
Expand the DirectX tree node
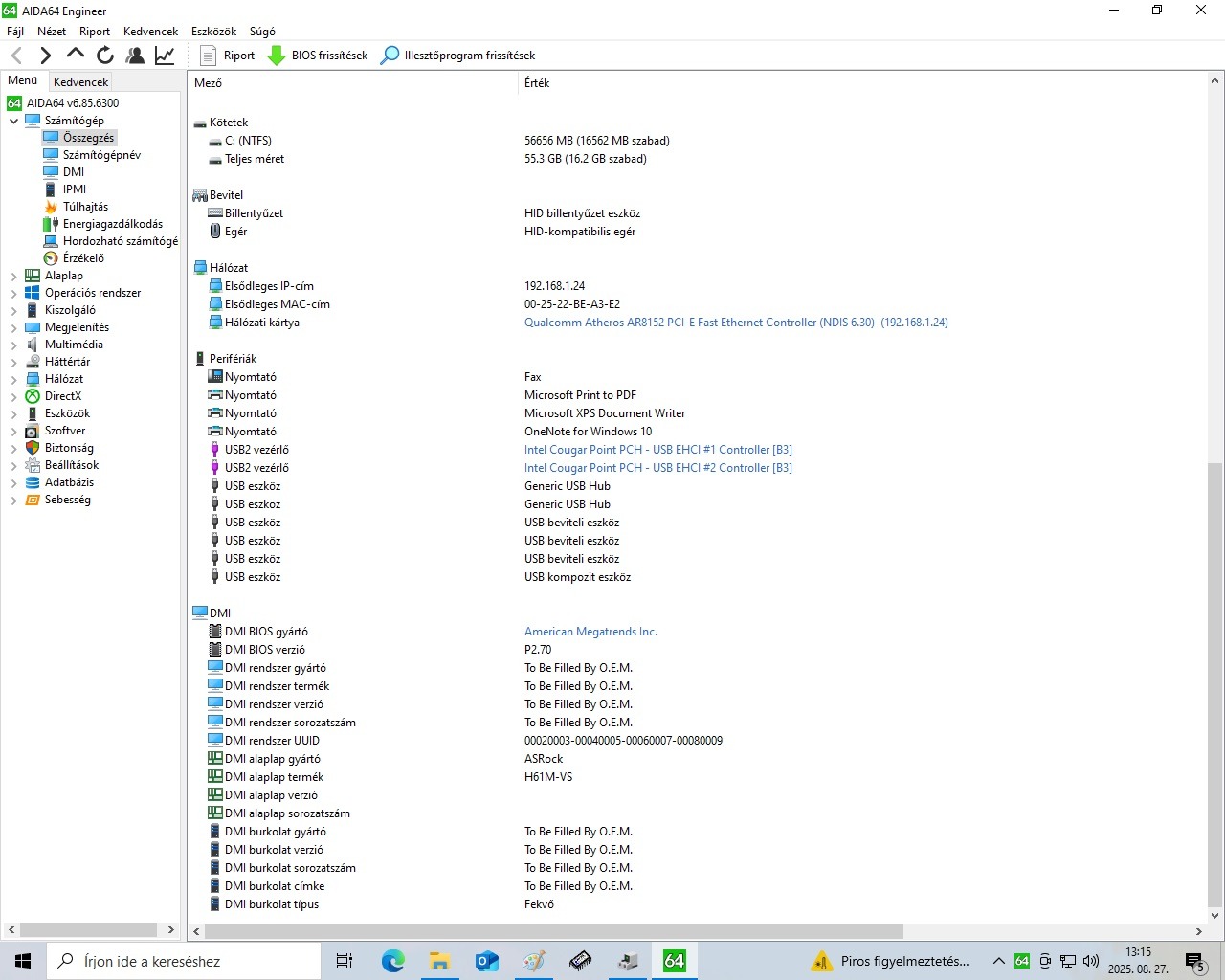[13, 396]
